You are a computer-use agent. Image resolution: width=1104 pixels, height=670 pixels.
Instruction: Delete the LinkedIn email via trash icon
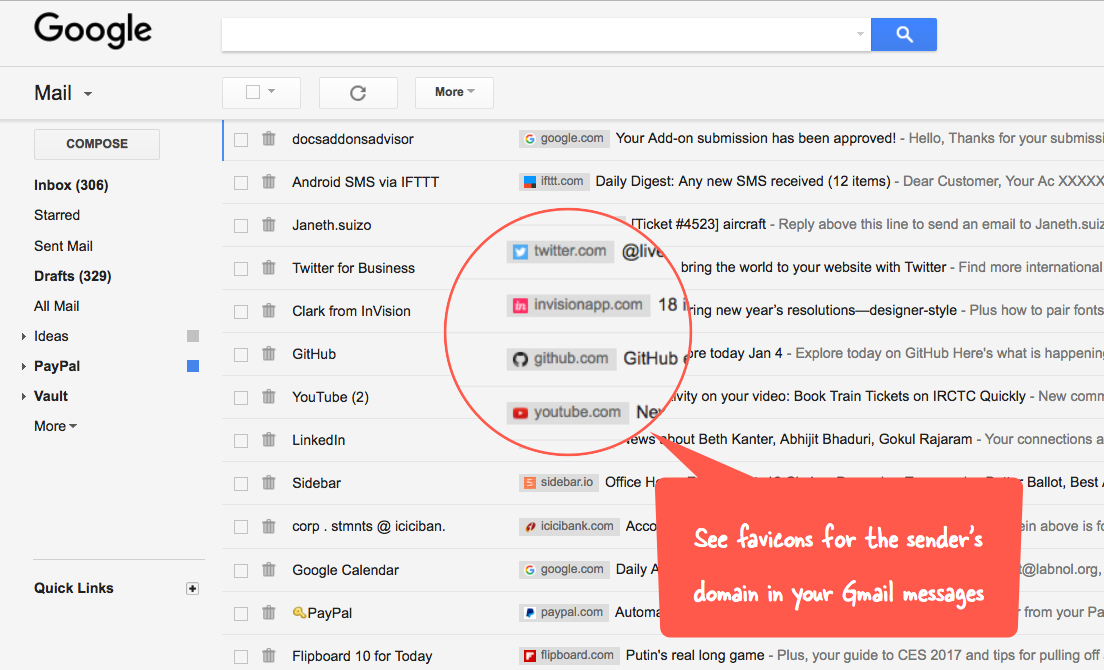coord(269,440)
